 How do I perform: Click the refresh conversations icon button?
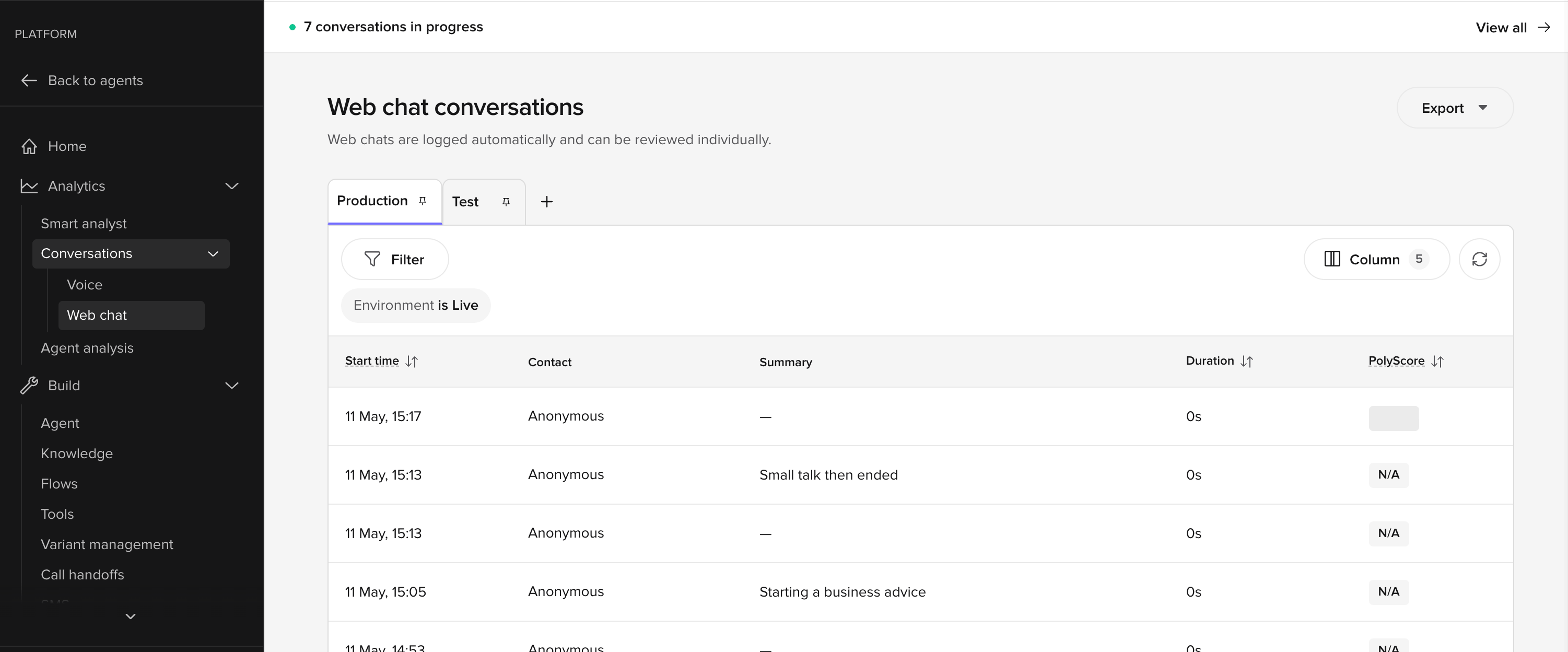click(x=1479, y=259)
